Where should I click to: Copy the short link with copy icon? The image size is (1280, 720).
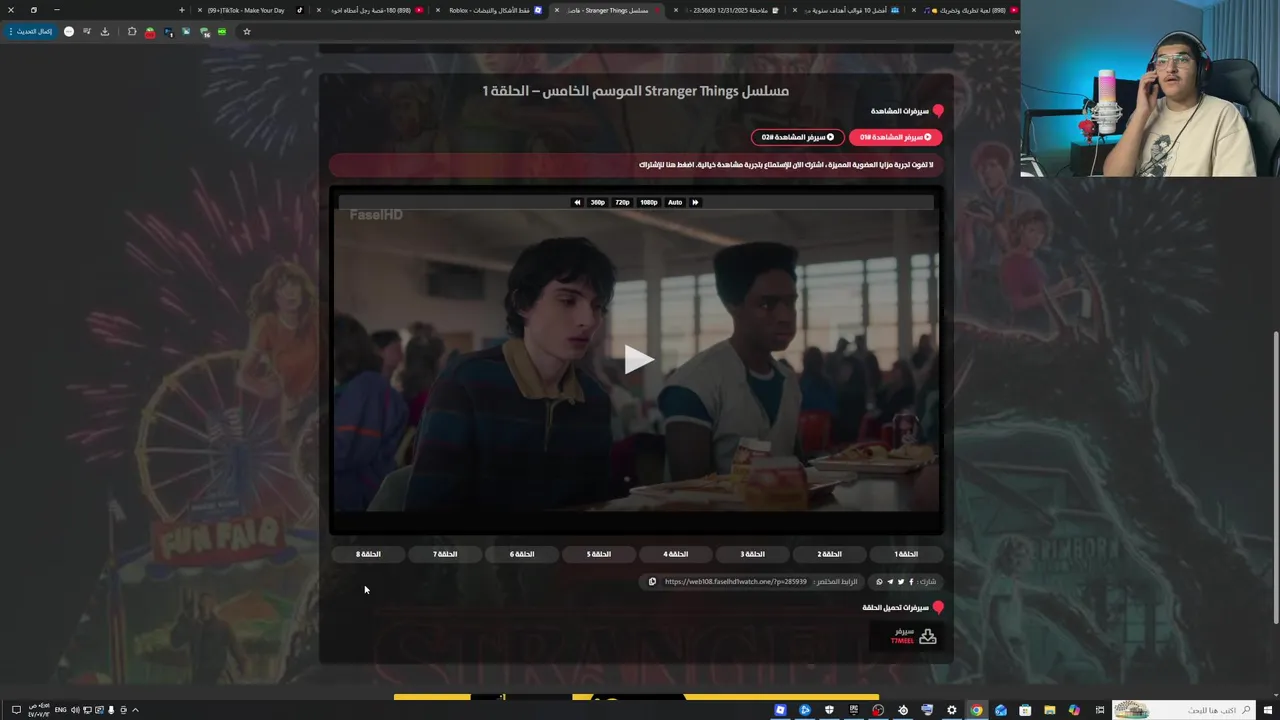(x=652, y=581)
